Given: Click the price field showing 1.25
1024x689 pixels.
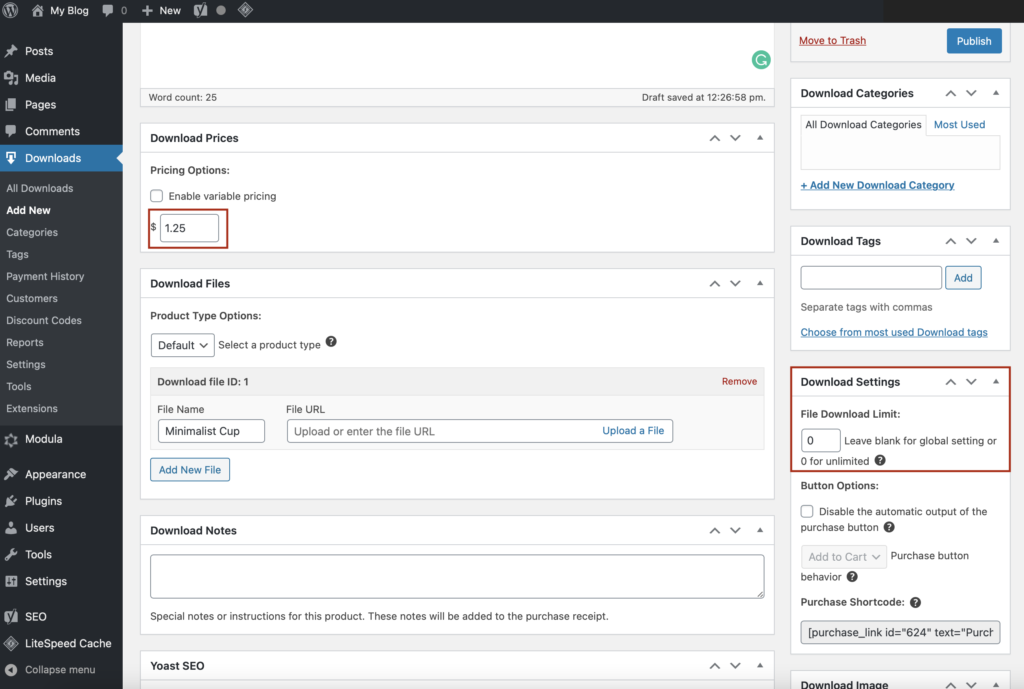Looking at the screenshot, I should 189,228.
